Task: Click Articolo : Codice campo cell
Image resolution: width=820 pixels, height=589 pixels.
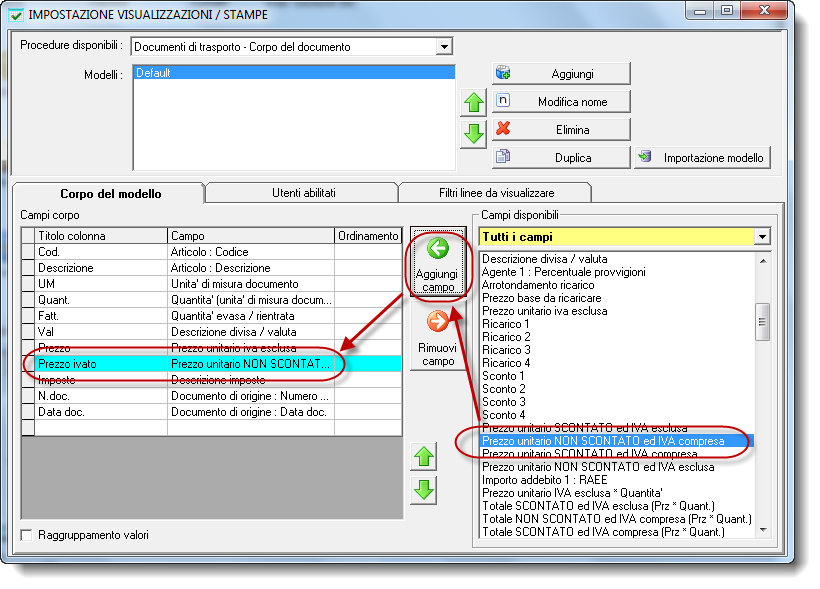Action: (x=250, y=252)
